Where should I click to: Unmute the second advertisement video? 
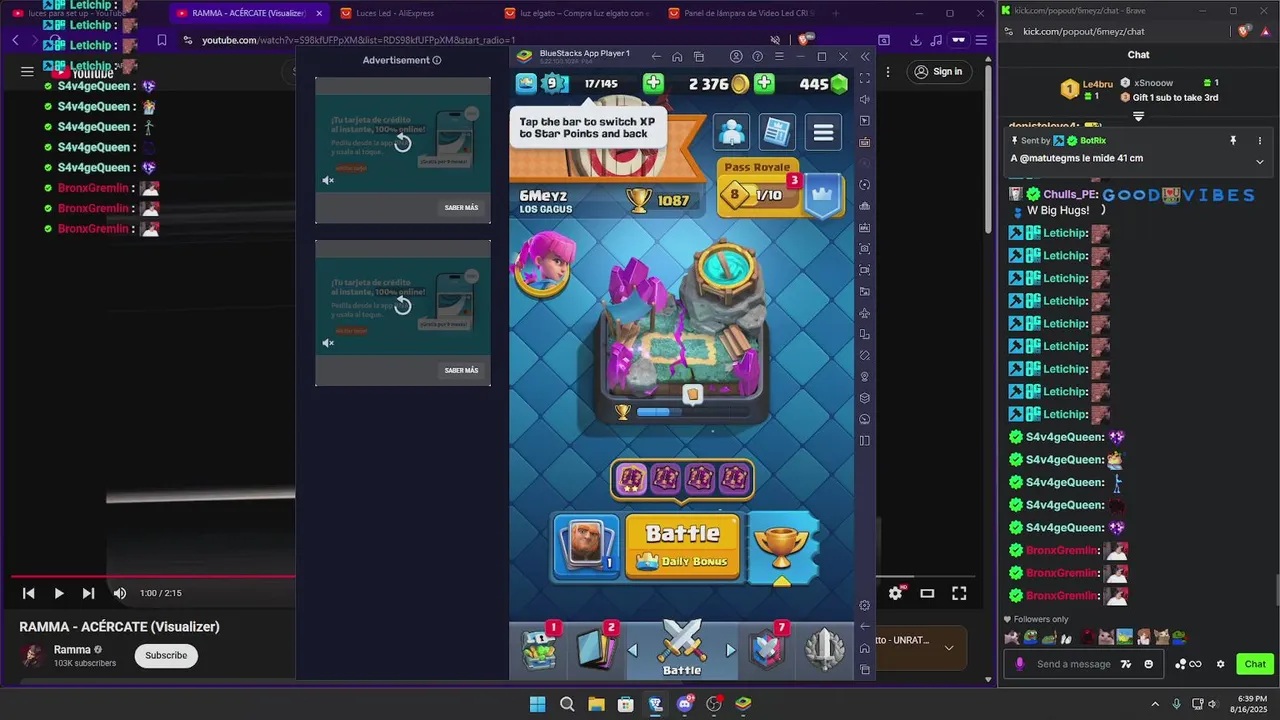[328, 343]
